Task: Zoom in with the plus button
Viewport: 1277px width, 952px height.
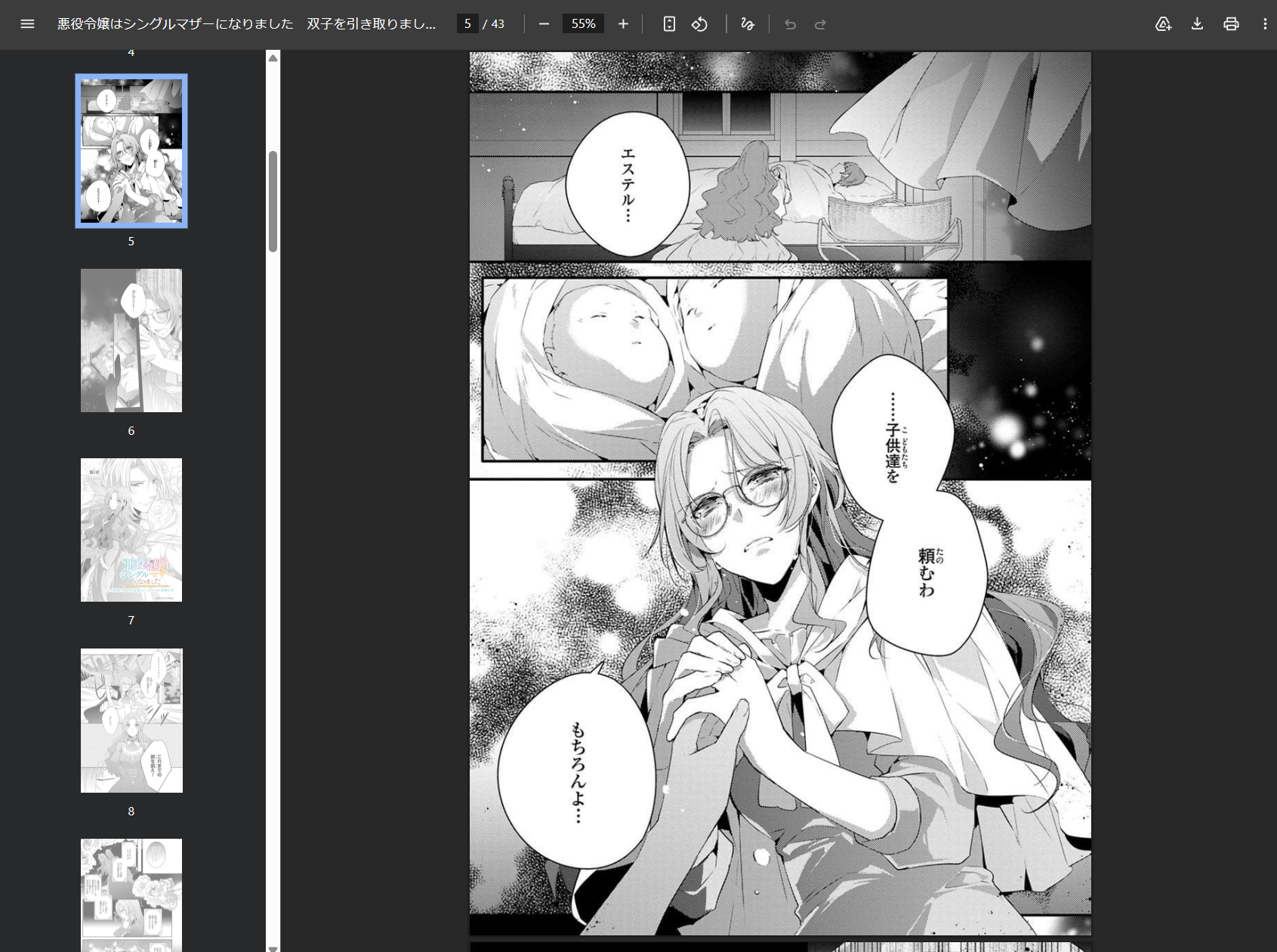Action: pos(623,24)
